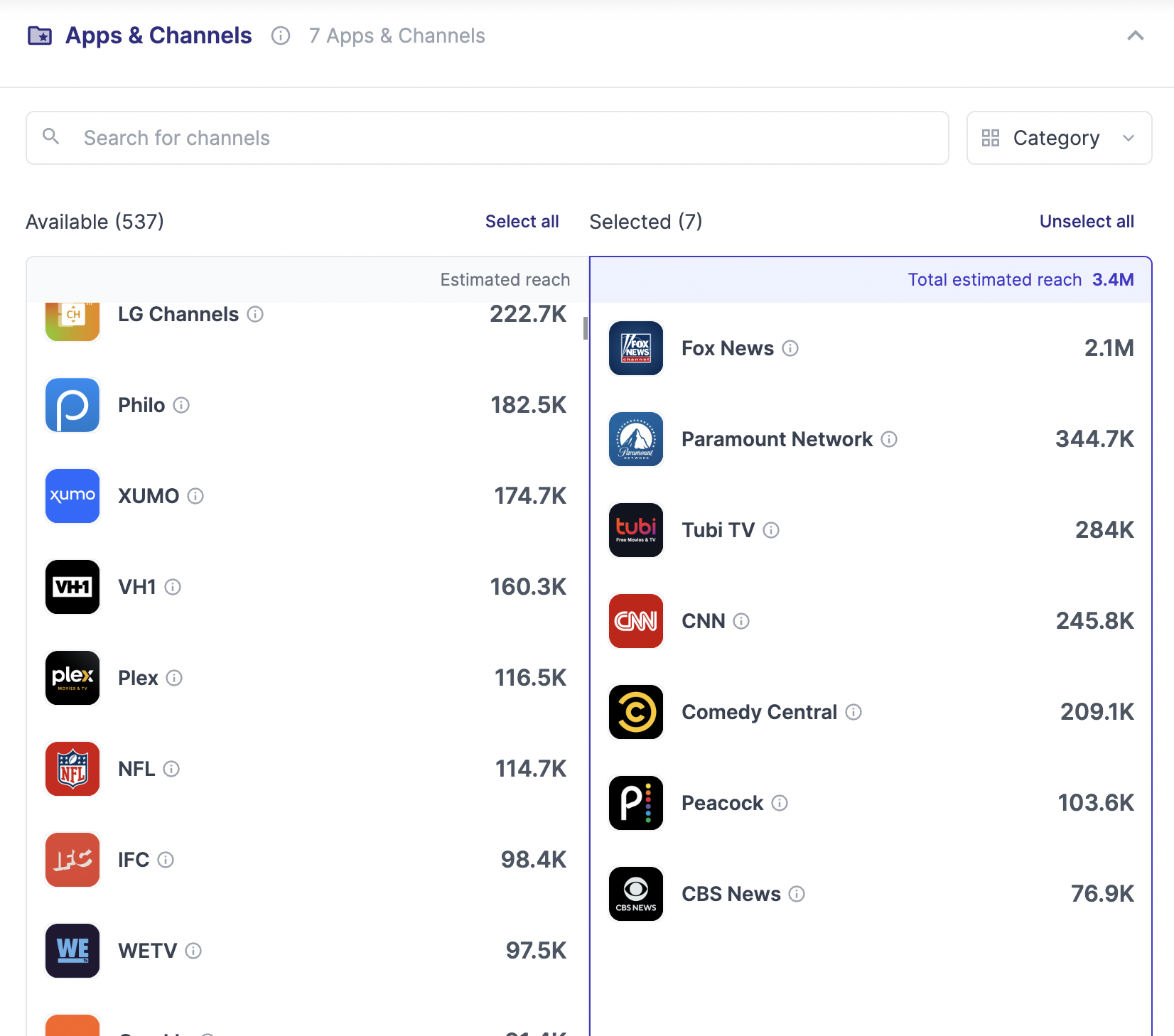This screenshot has width=1174, height=1036.
Task: Click the CBS News channel name
Action: (x=731, y=894)
